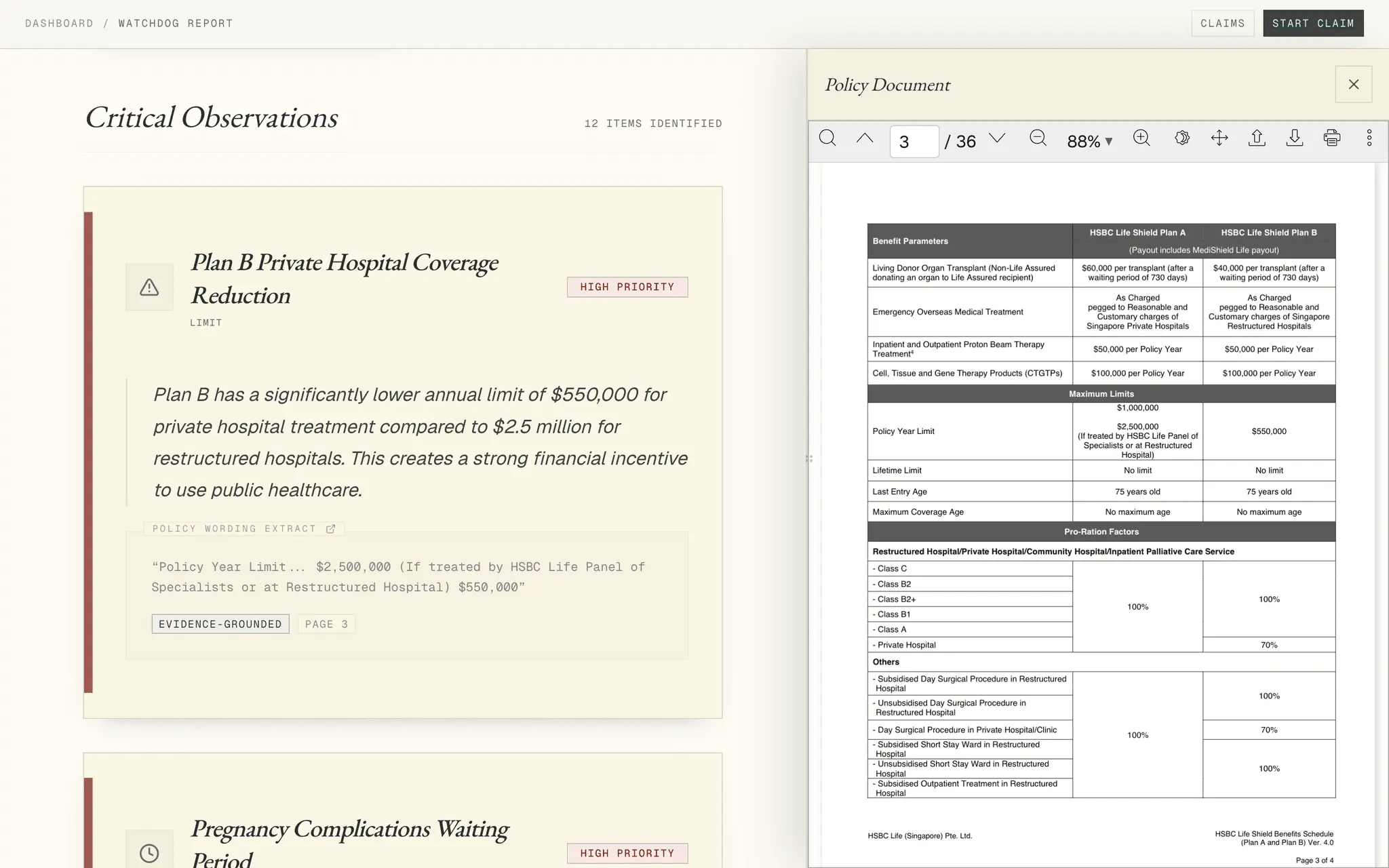The width and height of the screenshot is (1389, 868).
Task: Click the Start Claim button
Action: coord(1313,23)
